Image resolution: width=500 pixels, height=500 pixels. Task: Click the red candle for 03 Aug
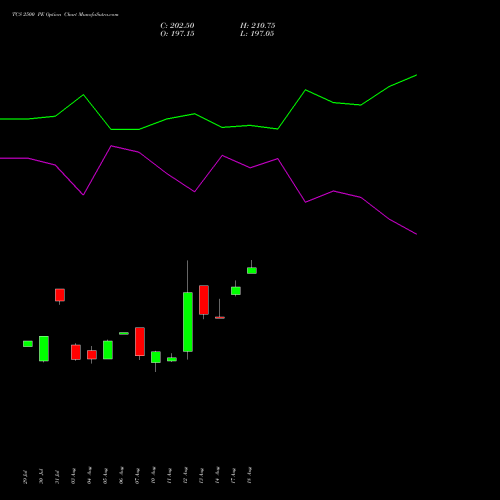[x=76, y=352]
